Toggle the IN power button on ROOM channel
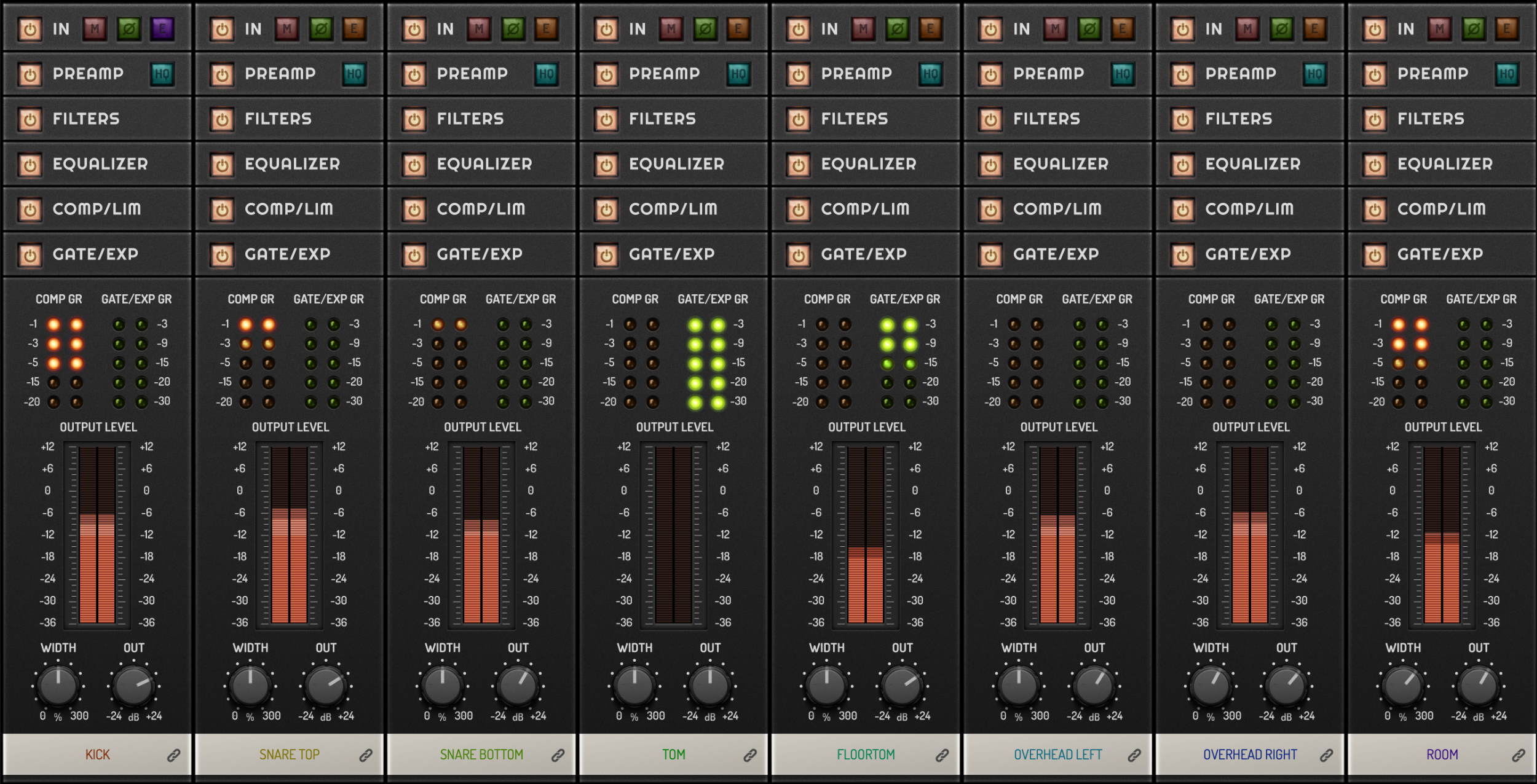 (1375, 29)
